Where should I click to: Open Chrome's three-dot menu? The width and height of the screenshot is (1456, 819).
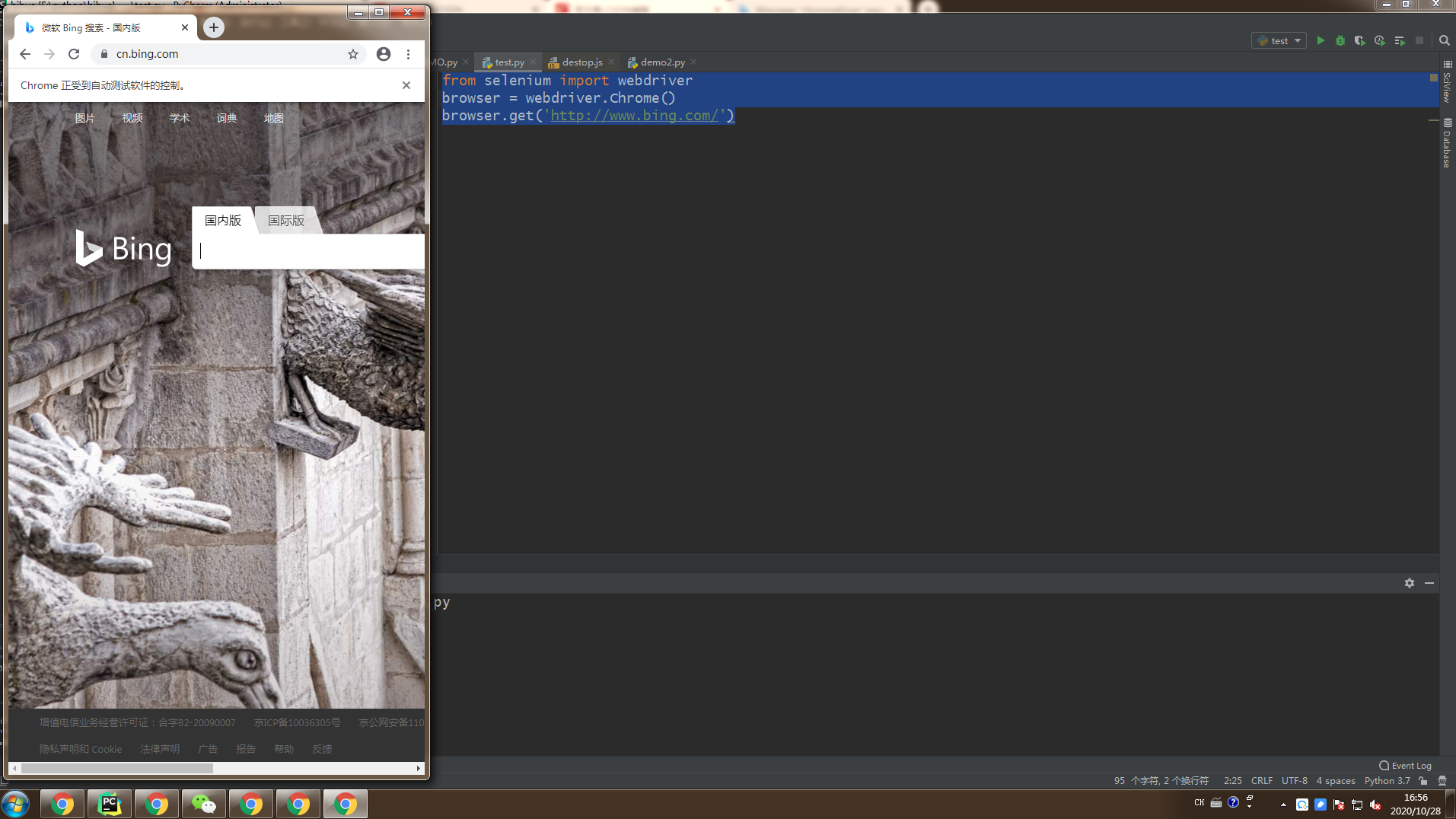(x=409, y=54)
